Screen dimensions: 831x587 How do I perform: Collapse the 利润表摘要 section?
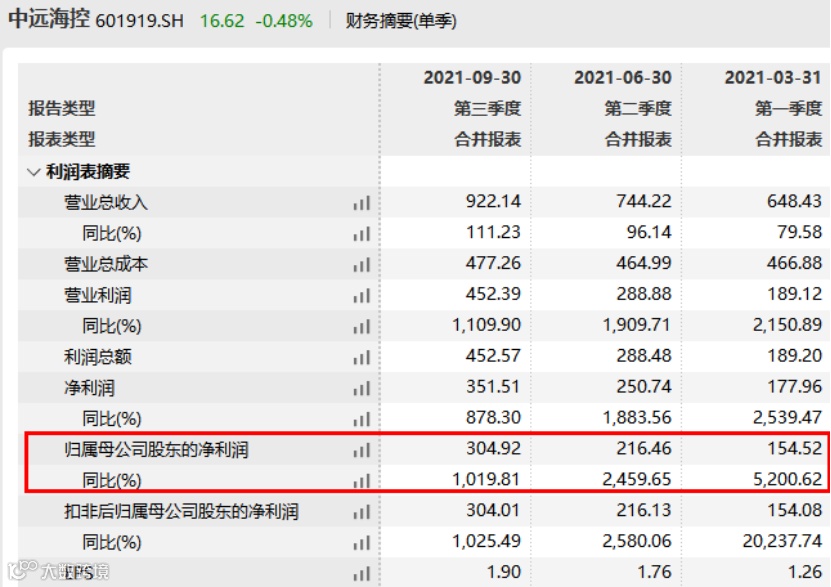coord(33,172)
